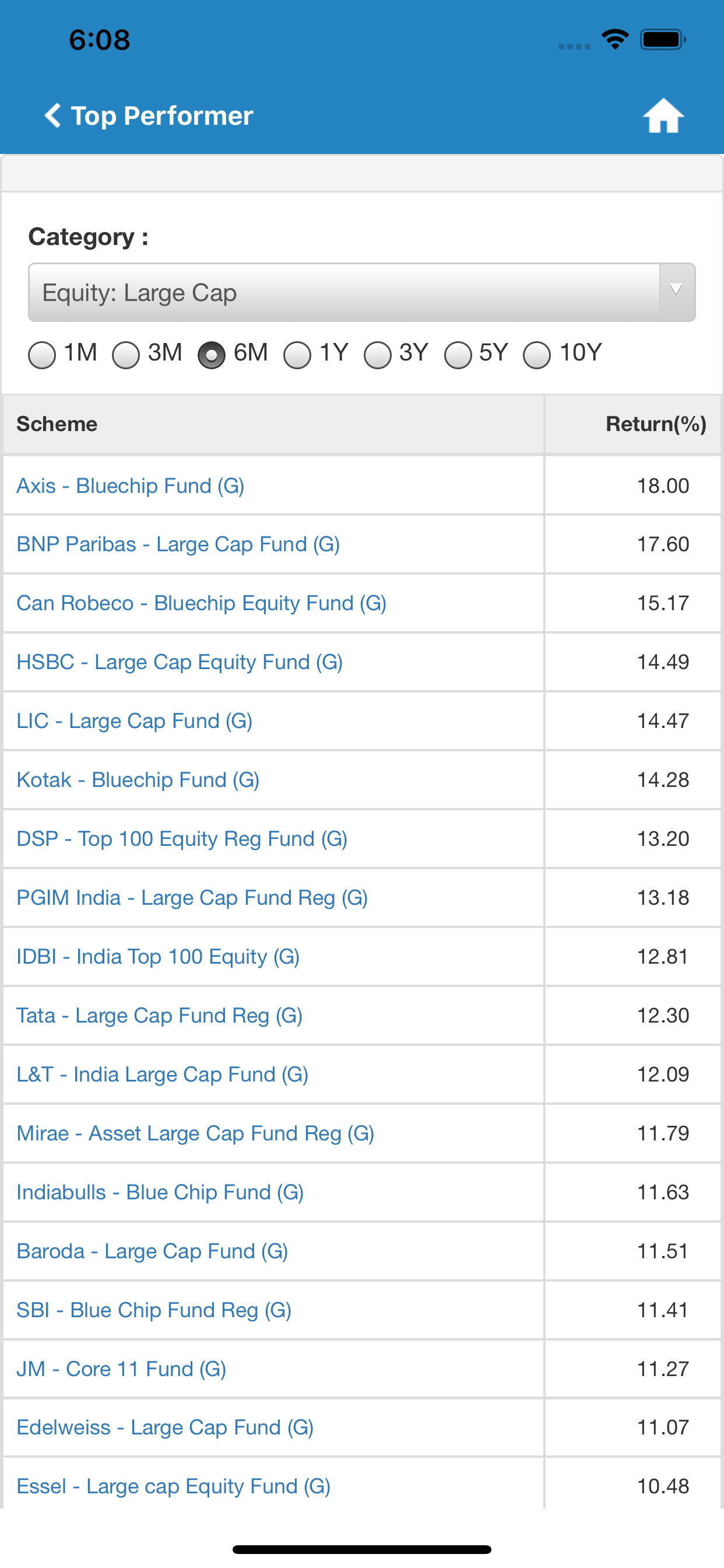This screenshot has height=1568, width=724.
Task: Pick the 5Y return period
Action: pyautogui.click(x=458, y=355)
